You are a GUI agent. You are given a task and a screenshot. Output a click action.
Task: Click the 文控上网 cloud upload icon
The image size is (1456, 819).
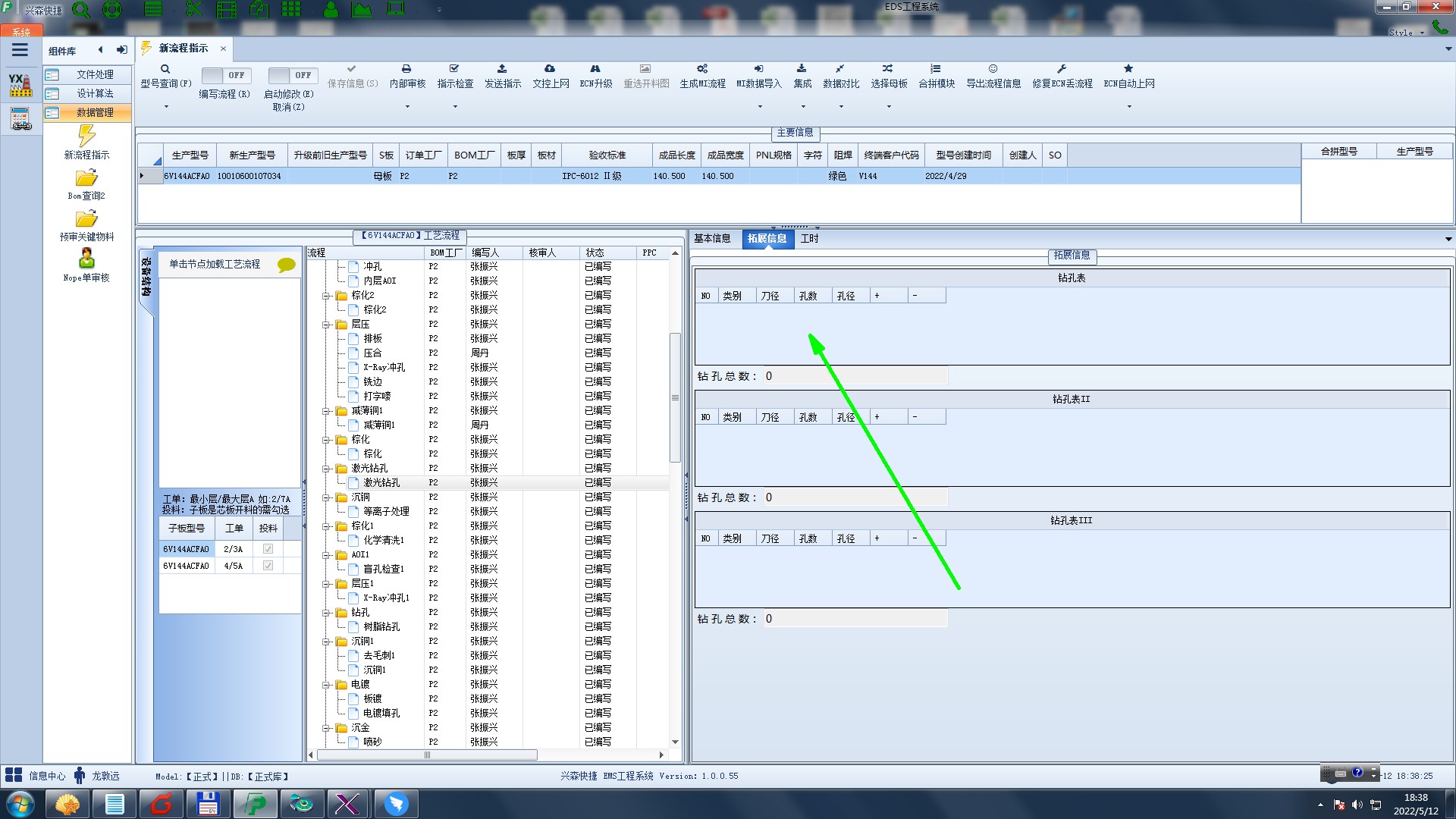(550, 69)
